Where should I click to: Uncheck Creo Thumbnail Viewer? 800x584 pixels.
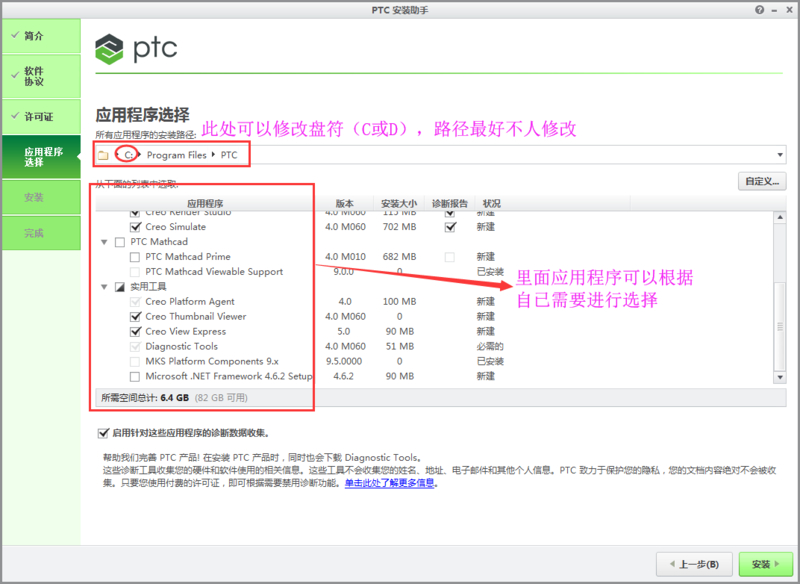(135, 317)
